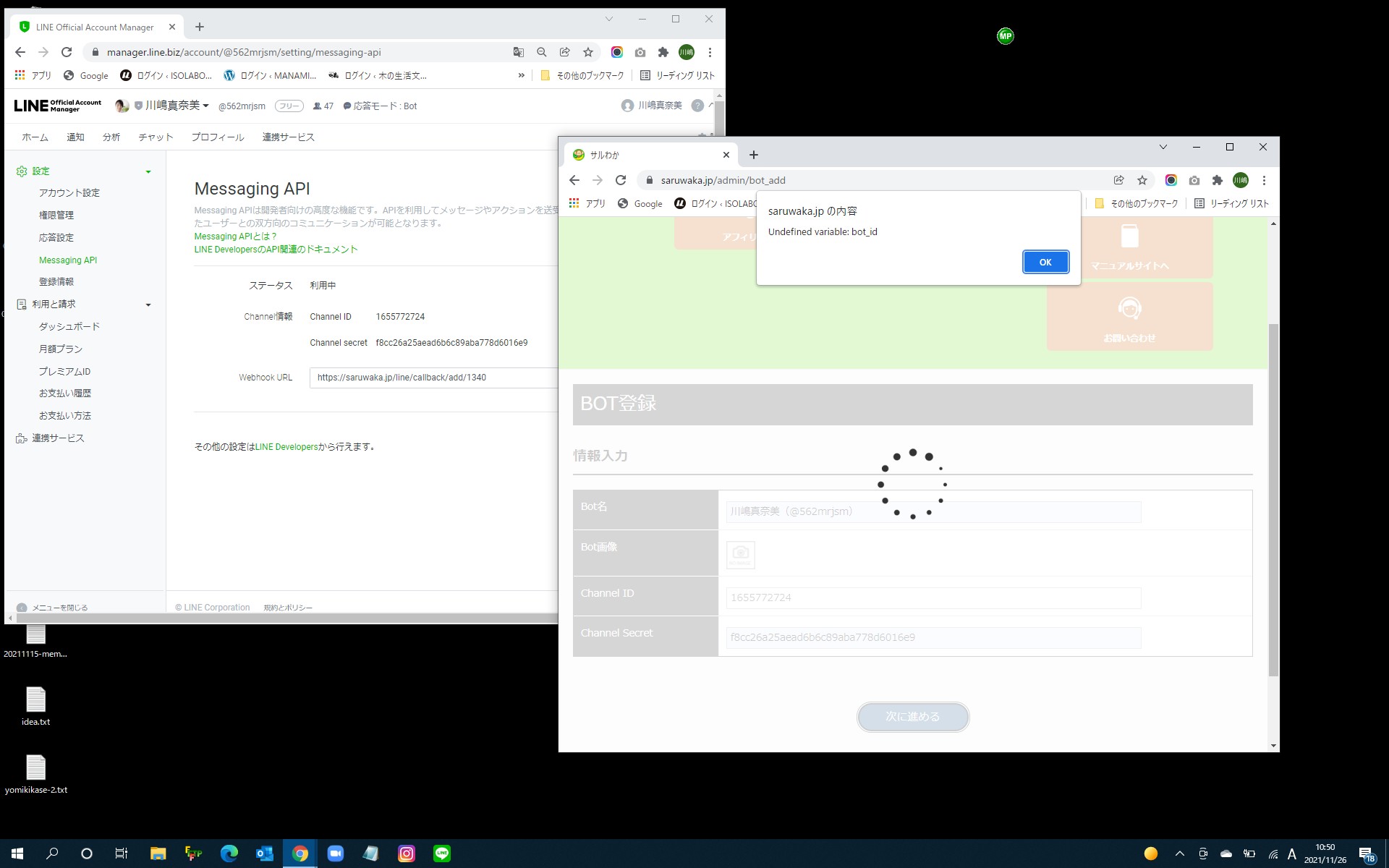The image size is (1389, 868).
Task: Open the Messaging APIとは？ link
Action: (x=235, y=236)
